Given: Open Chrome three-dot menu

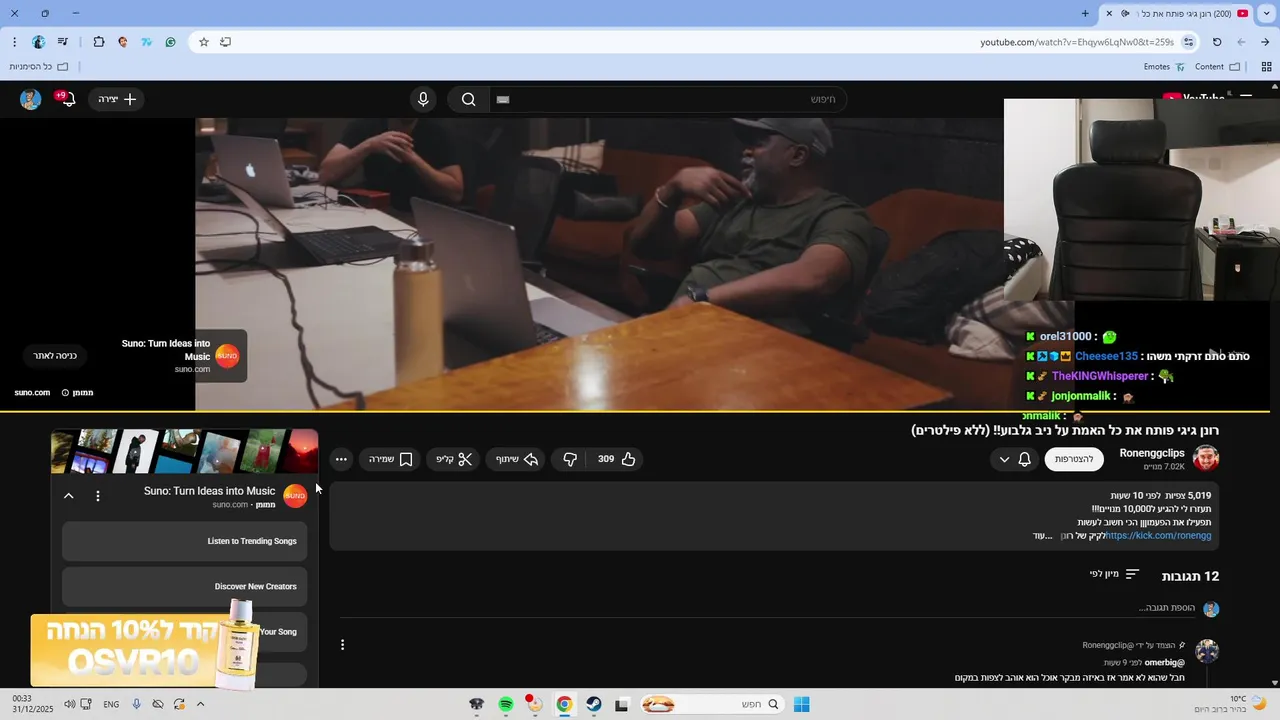Looking at the screenshot, I should [x=14, y=42].
